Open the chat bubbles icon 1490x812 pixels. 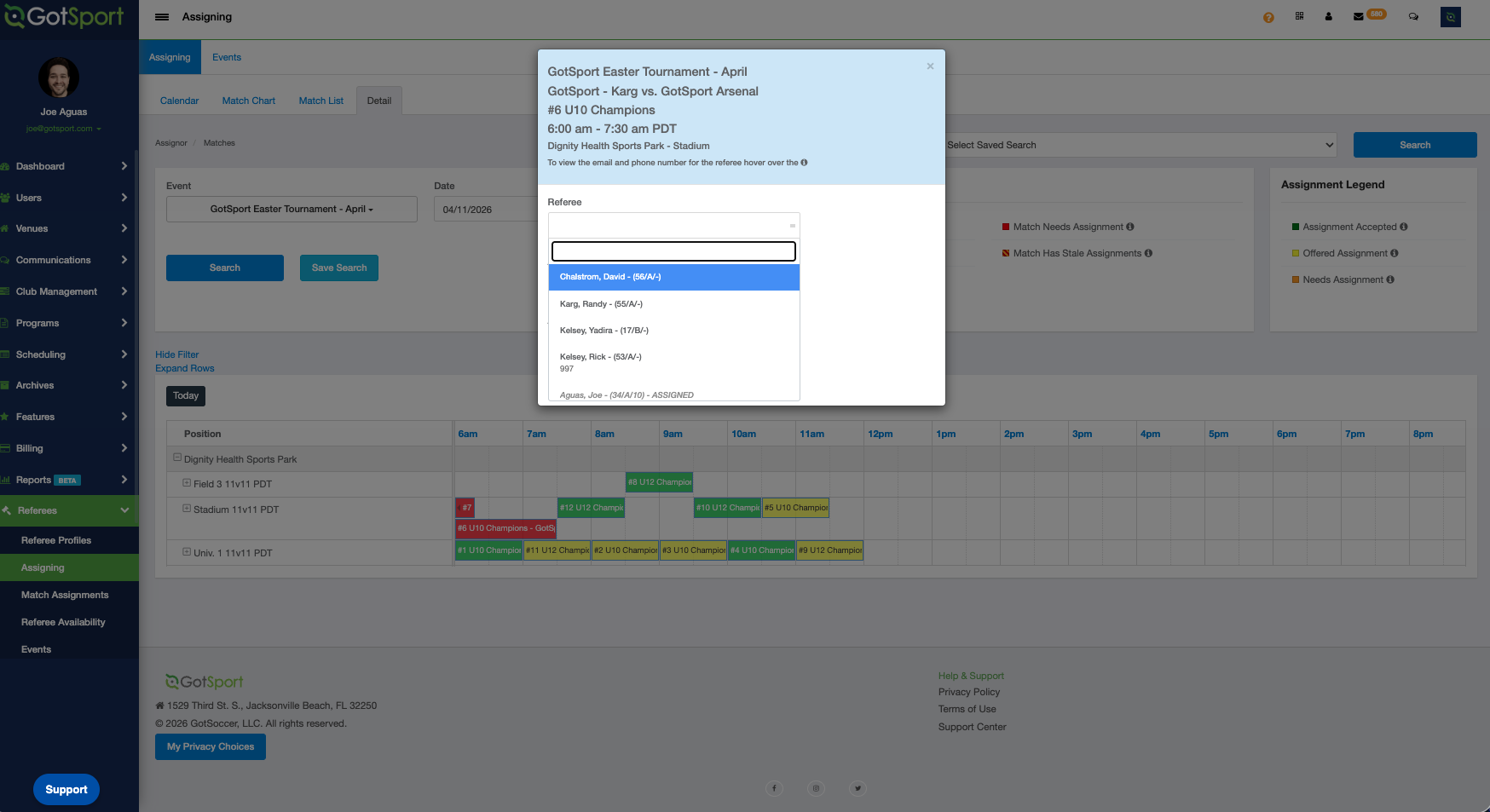pyautogui.click(x=1413, y=16)
